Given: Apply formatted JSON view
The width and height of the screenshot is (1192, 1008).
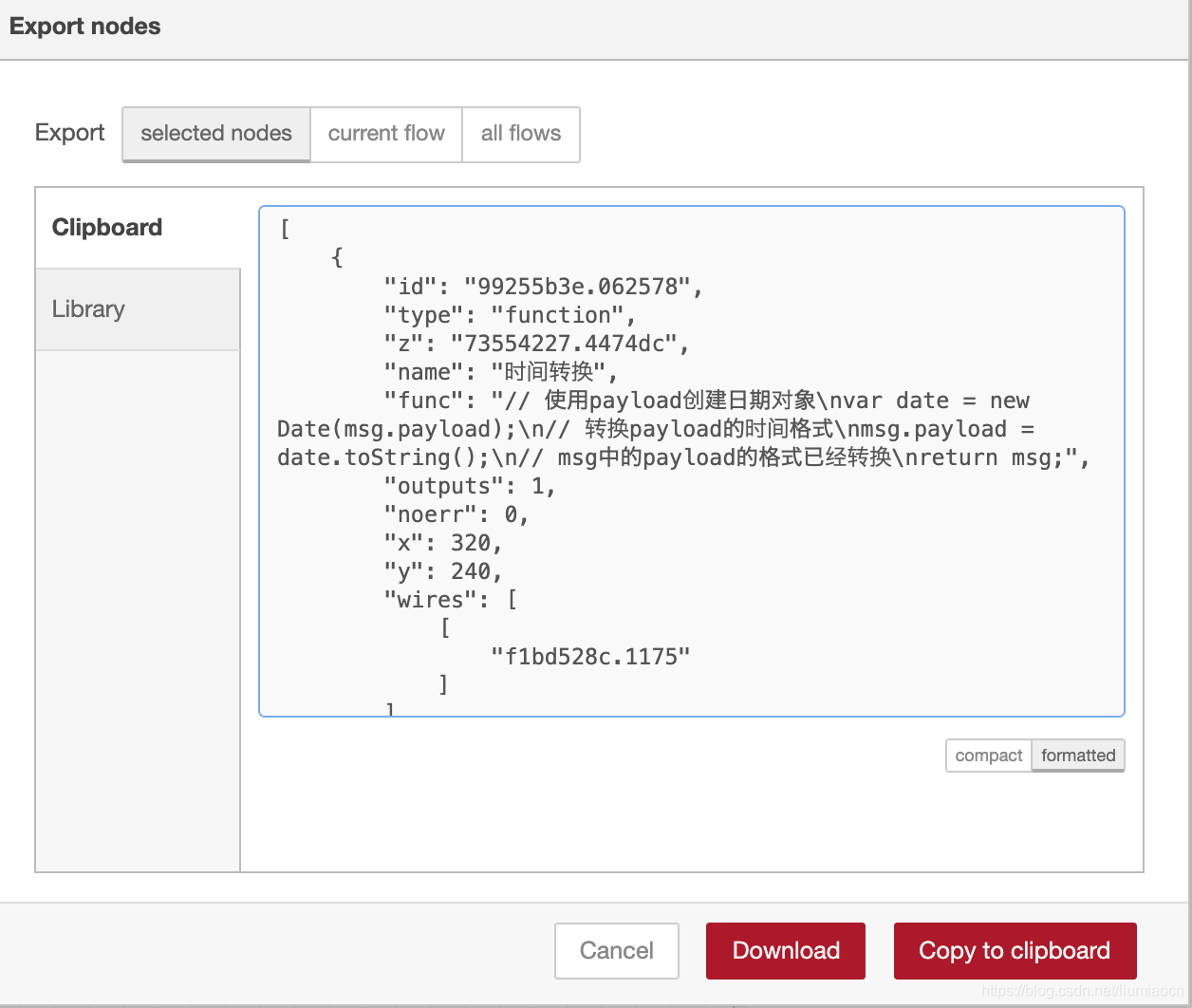Looking at the screenshot, I should pos(1077,756).
